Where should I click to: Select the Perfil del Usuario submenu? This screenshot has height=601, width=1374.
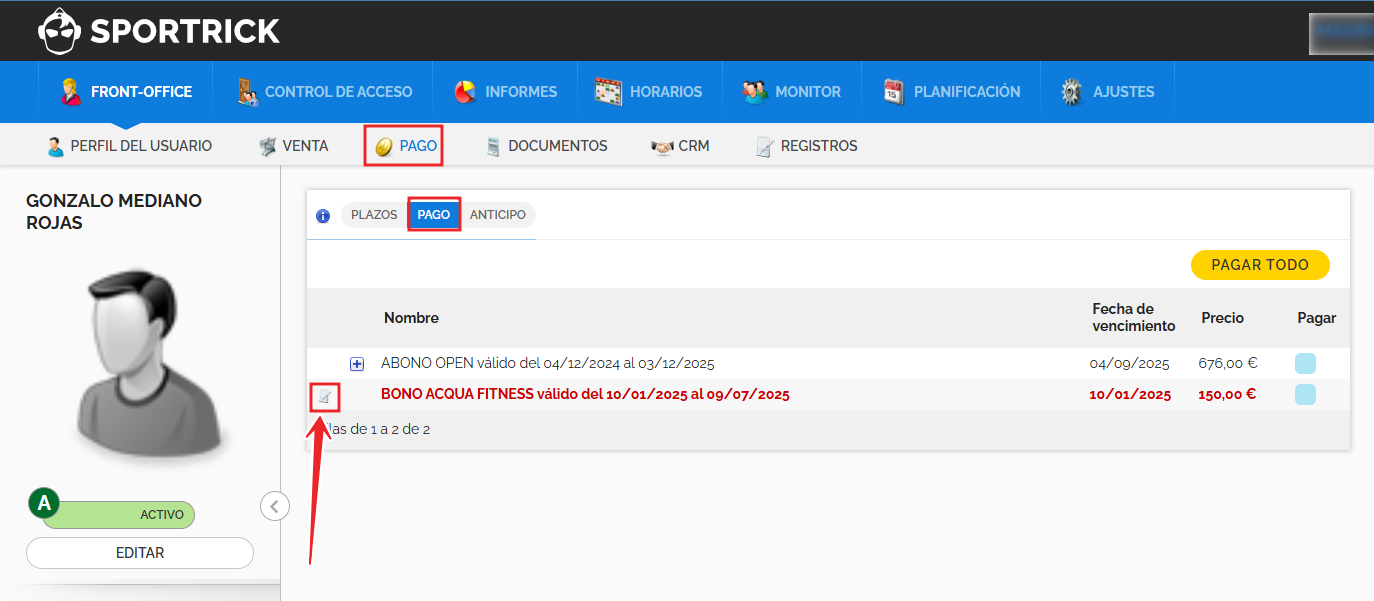pos(129,146)
